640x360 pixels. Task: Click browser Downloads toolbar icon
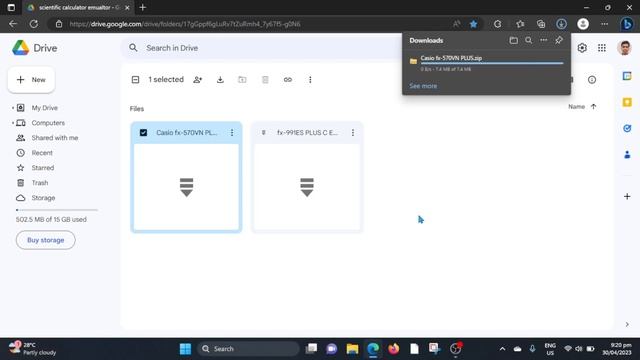click(562, 24)
